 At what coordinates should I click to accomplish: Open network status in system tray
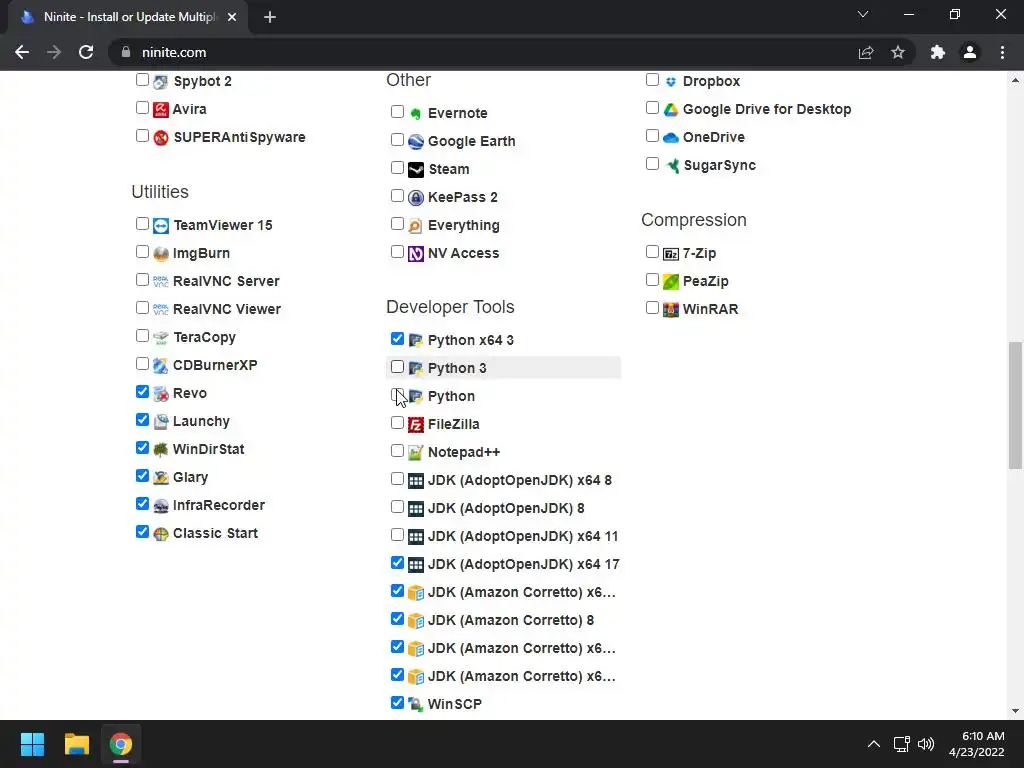click(x=902, y=744)
